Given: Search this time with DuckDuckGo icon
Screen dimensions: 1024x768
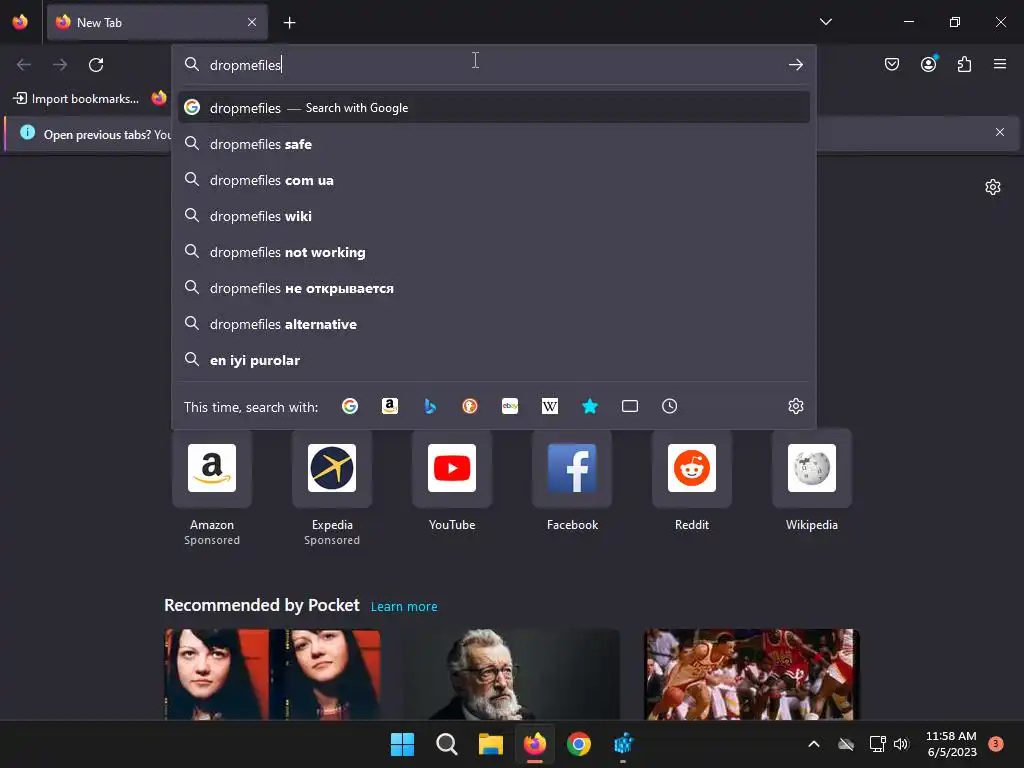Looking at the screenshot, I should pyautogui.click(x=470, y=406).
